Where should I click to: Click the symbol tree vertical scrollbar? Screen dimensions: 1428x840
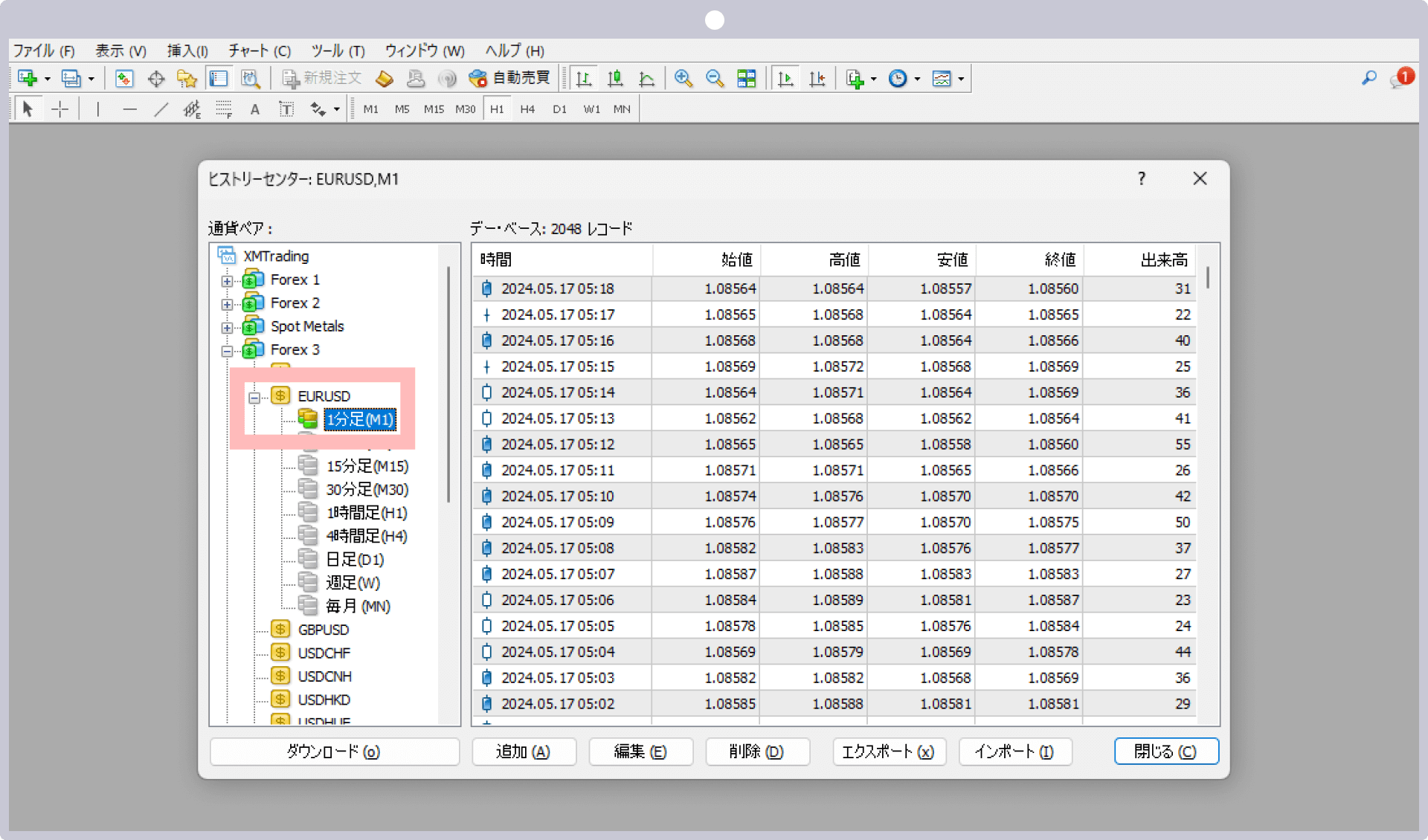coord(448,384)
